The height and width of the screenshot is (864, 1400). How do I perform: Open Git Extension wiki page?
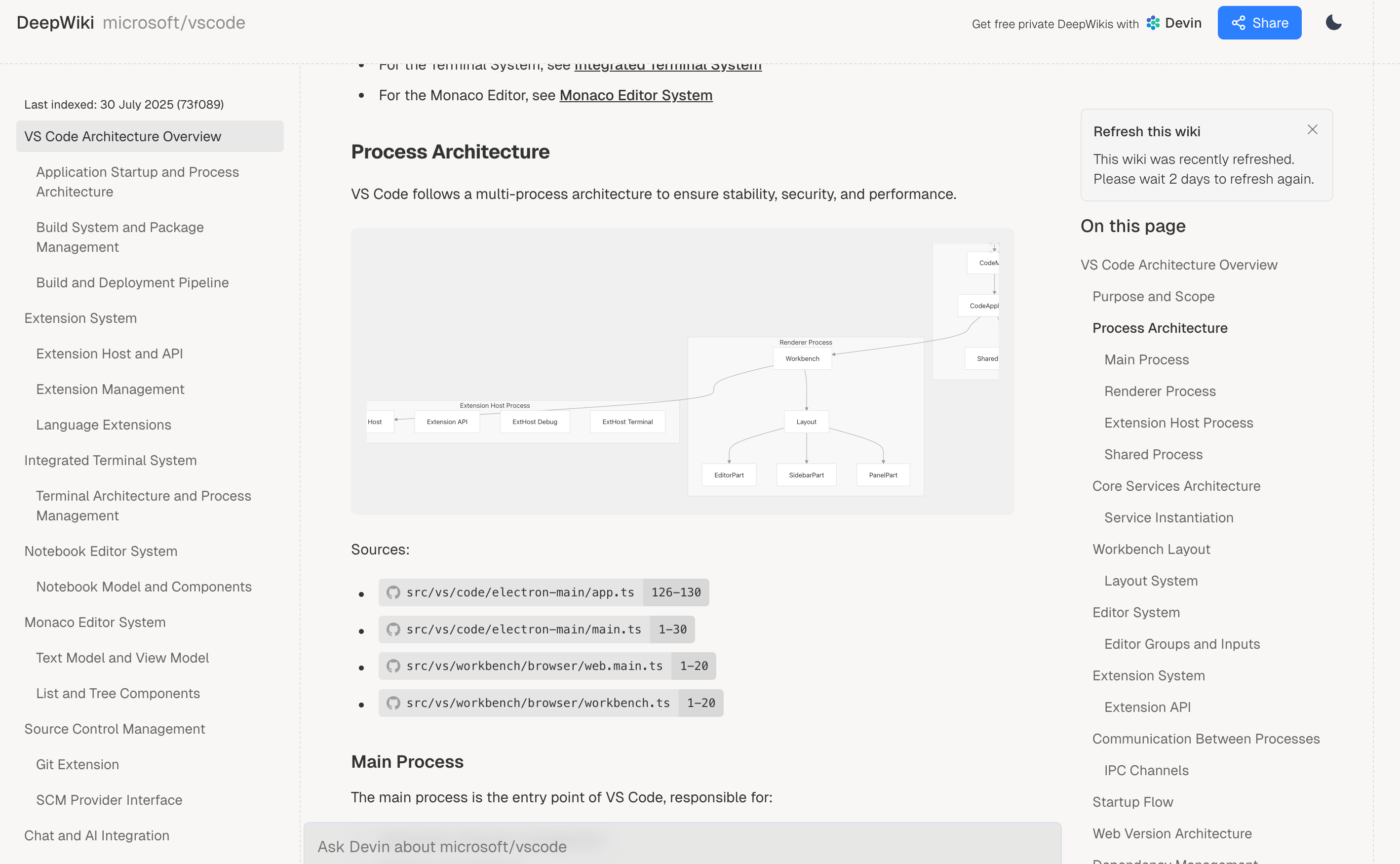point(77,765)
